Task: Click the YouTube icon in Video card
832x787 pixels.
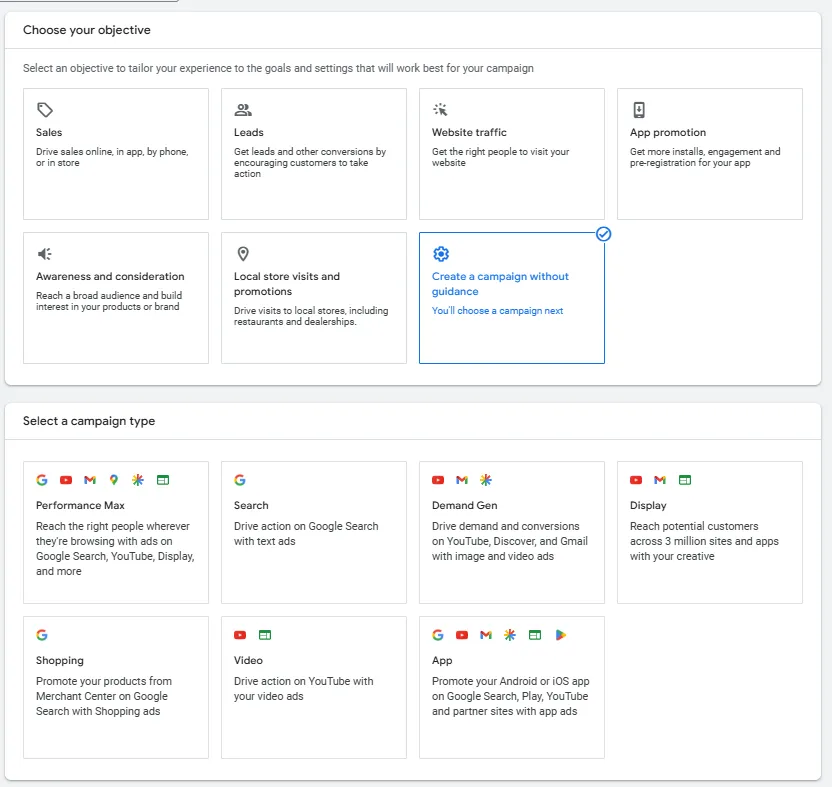Action: pyautogui.click(x=240, y=635)
